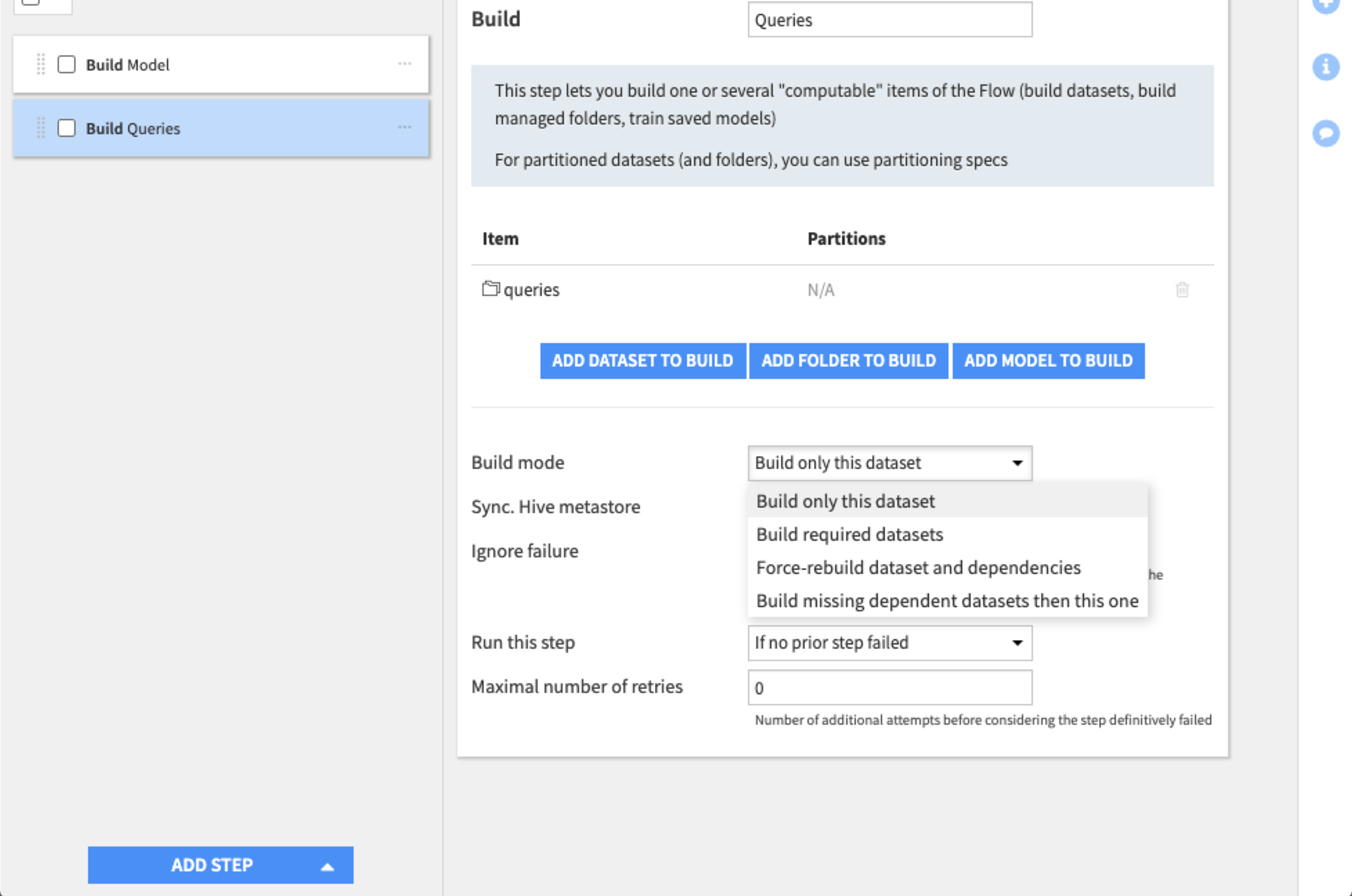Click the Sync. Hive metastore label
The image size is (1352, 896).
556,507
